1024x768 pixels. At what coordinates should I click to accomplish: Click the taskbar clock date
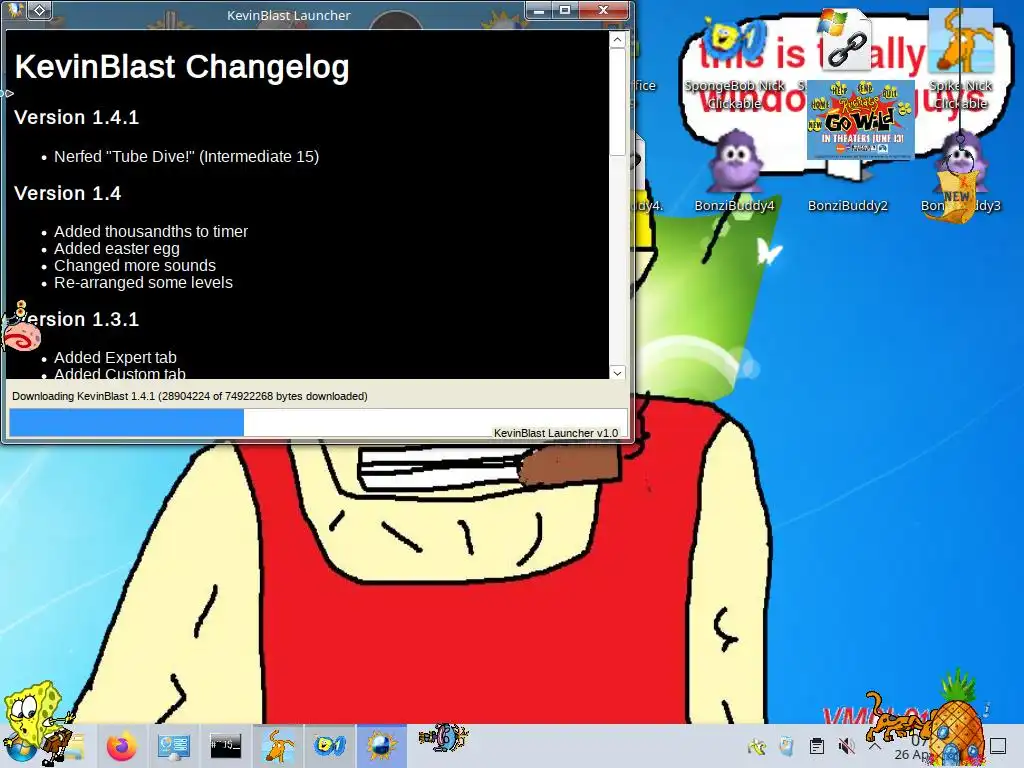tap(911, 754)
